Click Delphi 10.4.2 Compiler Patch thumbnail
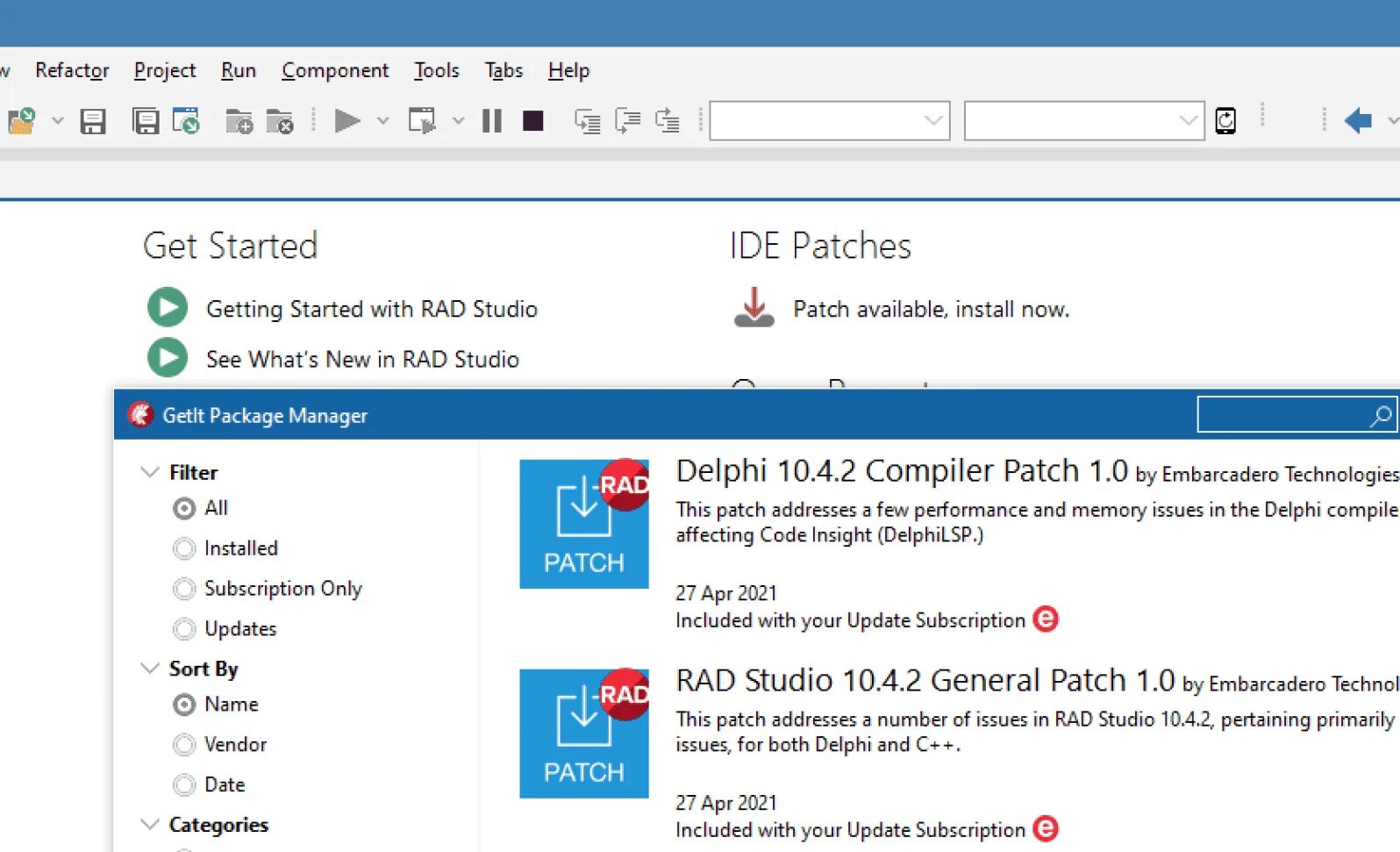 tap(584, 524)
